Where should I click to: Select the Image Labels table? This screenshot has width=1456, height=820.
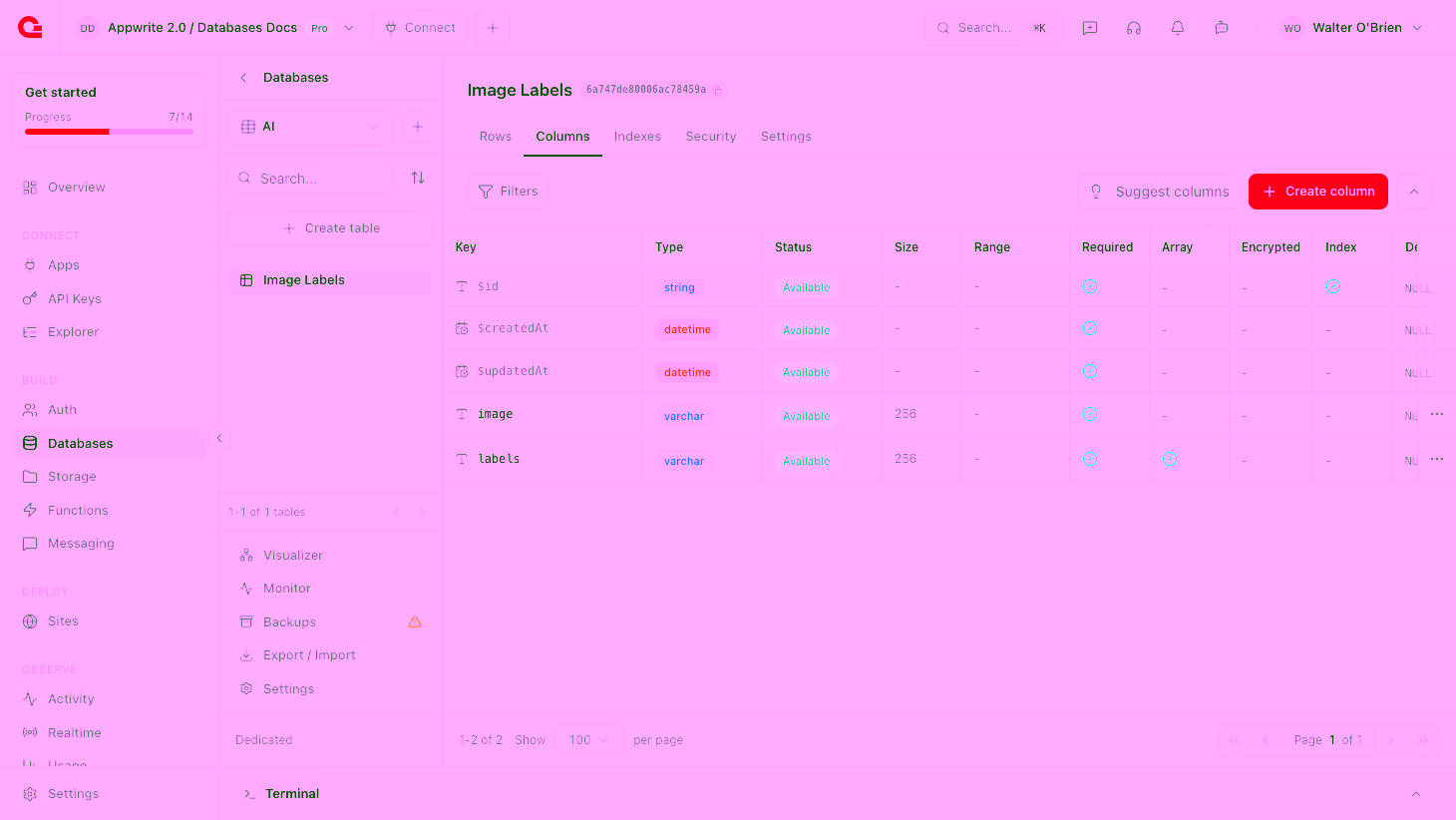(x=331, y=280)
